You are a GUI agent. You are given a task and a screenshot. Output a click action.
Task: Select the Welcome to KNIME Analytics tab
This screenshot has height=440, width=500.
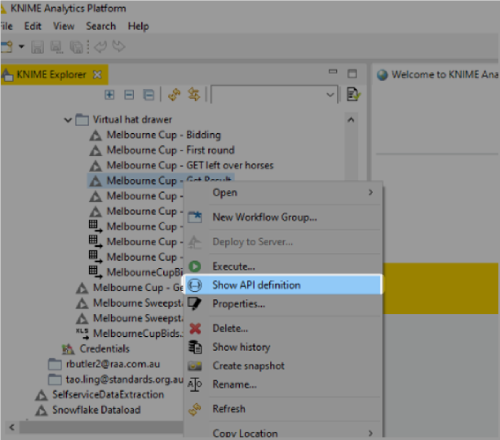[x=437, y=74]
